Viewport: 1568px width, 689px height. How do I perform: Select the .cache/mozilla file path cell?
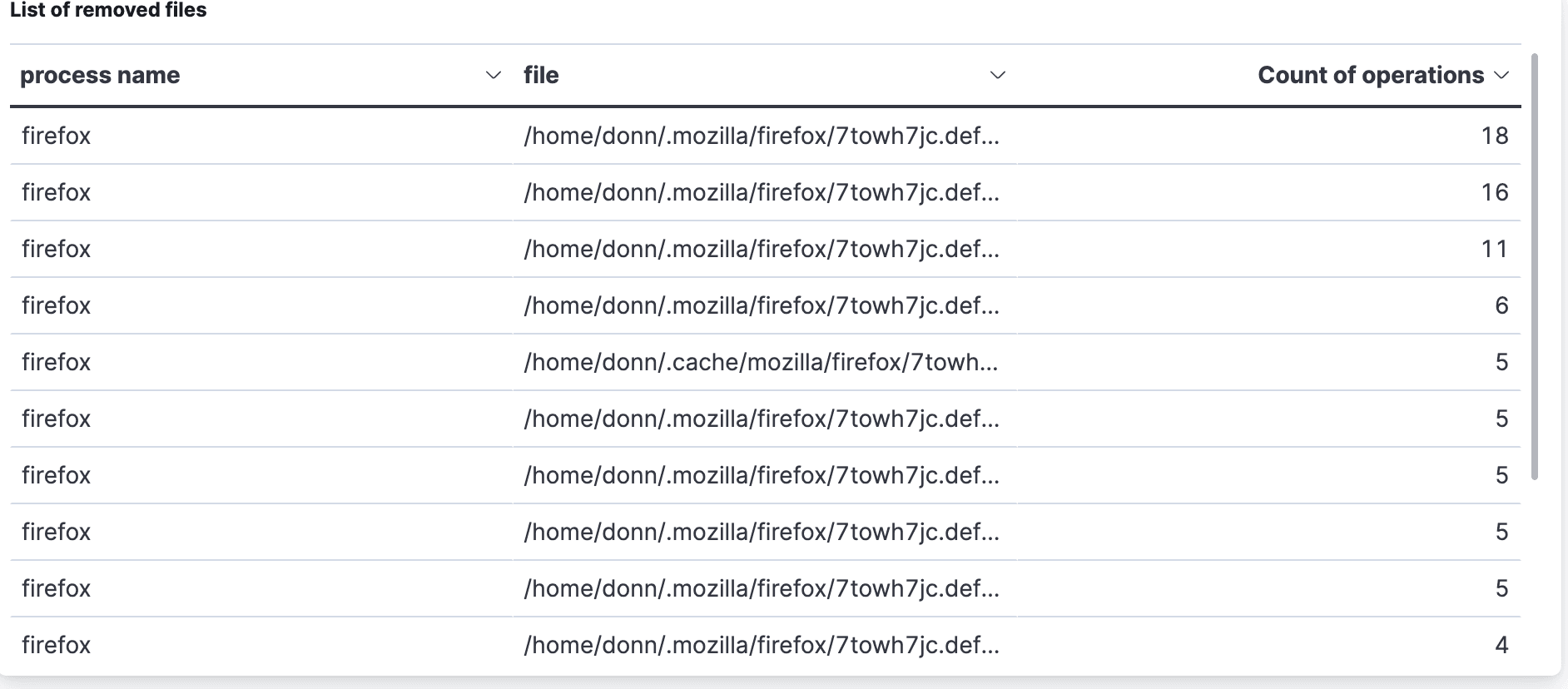tap(761, 362)
